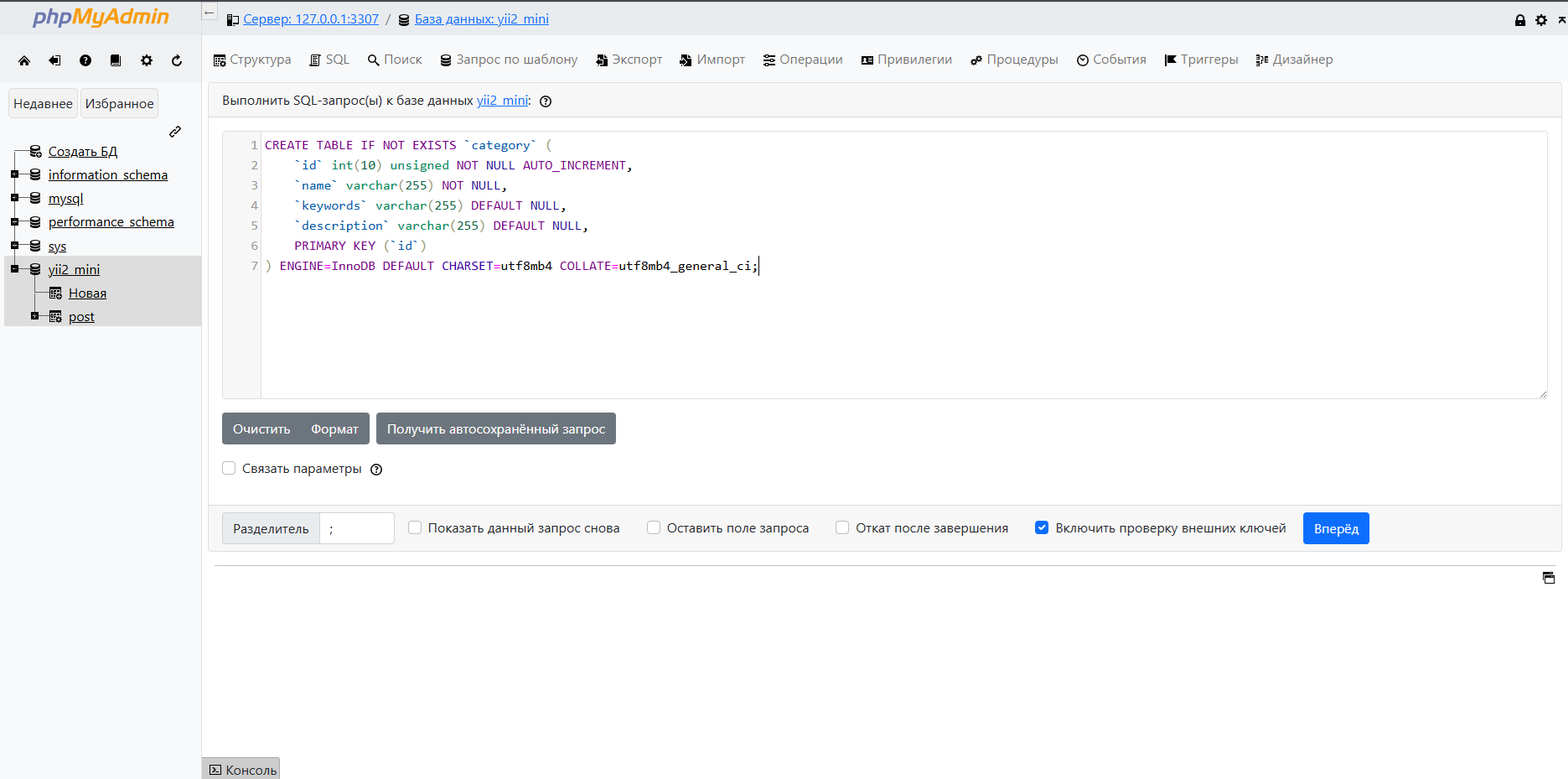
Task: Open page settings gear at top right
Action: [x=1541, y=20]
